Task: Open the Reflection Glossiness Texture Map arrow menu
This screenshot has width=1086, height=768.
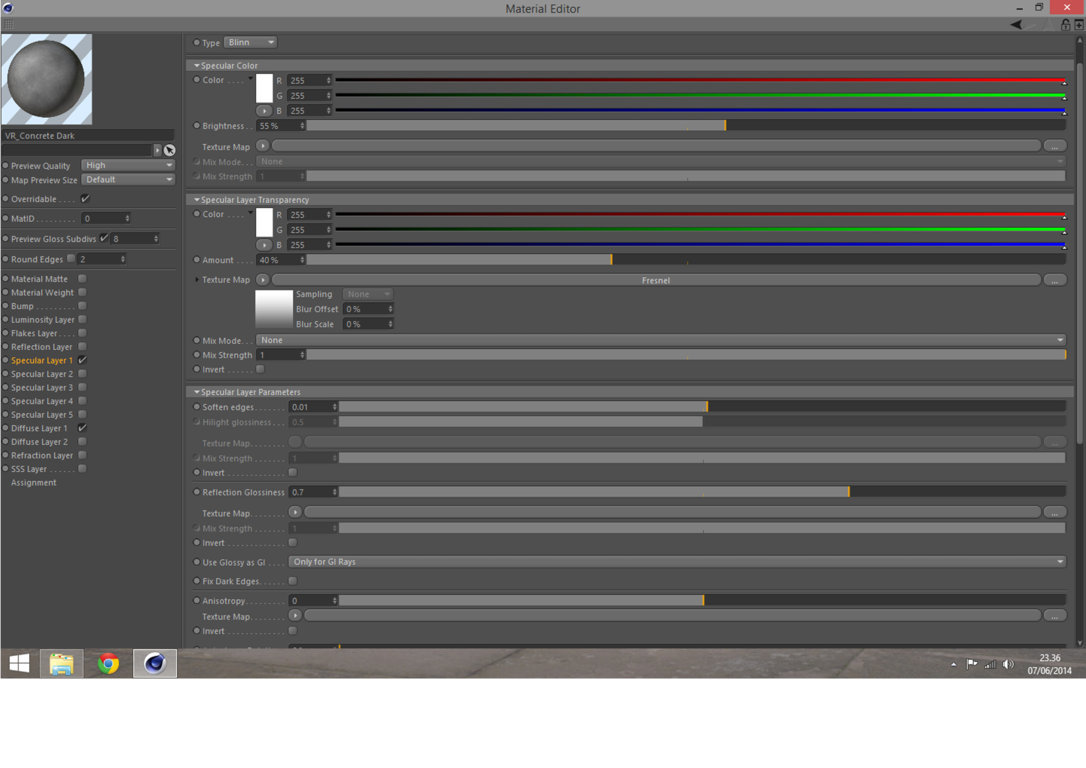Action: point(295,512)
